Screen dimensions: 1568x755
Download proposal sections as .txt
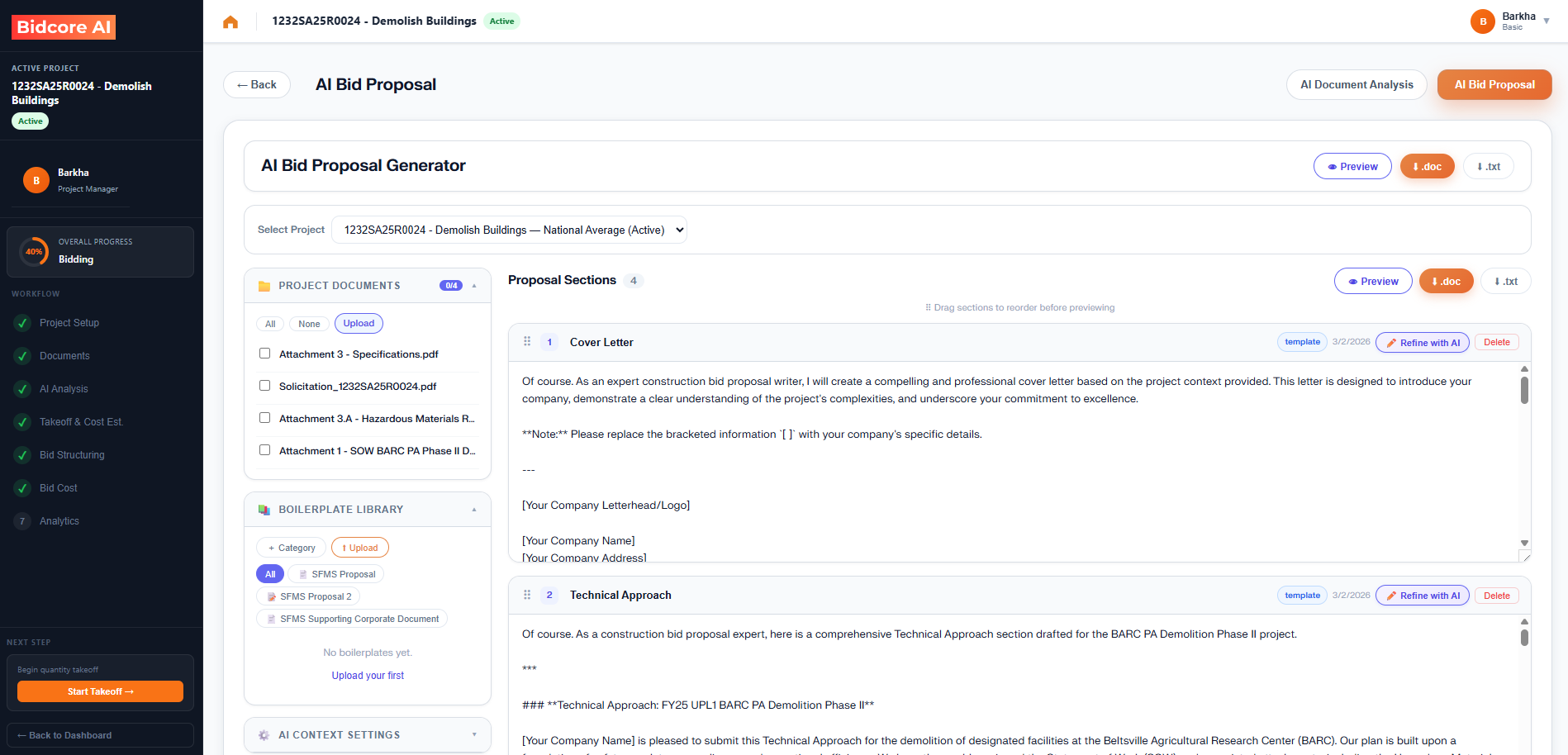1505,281
